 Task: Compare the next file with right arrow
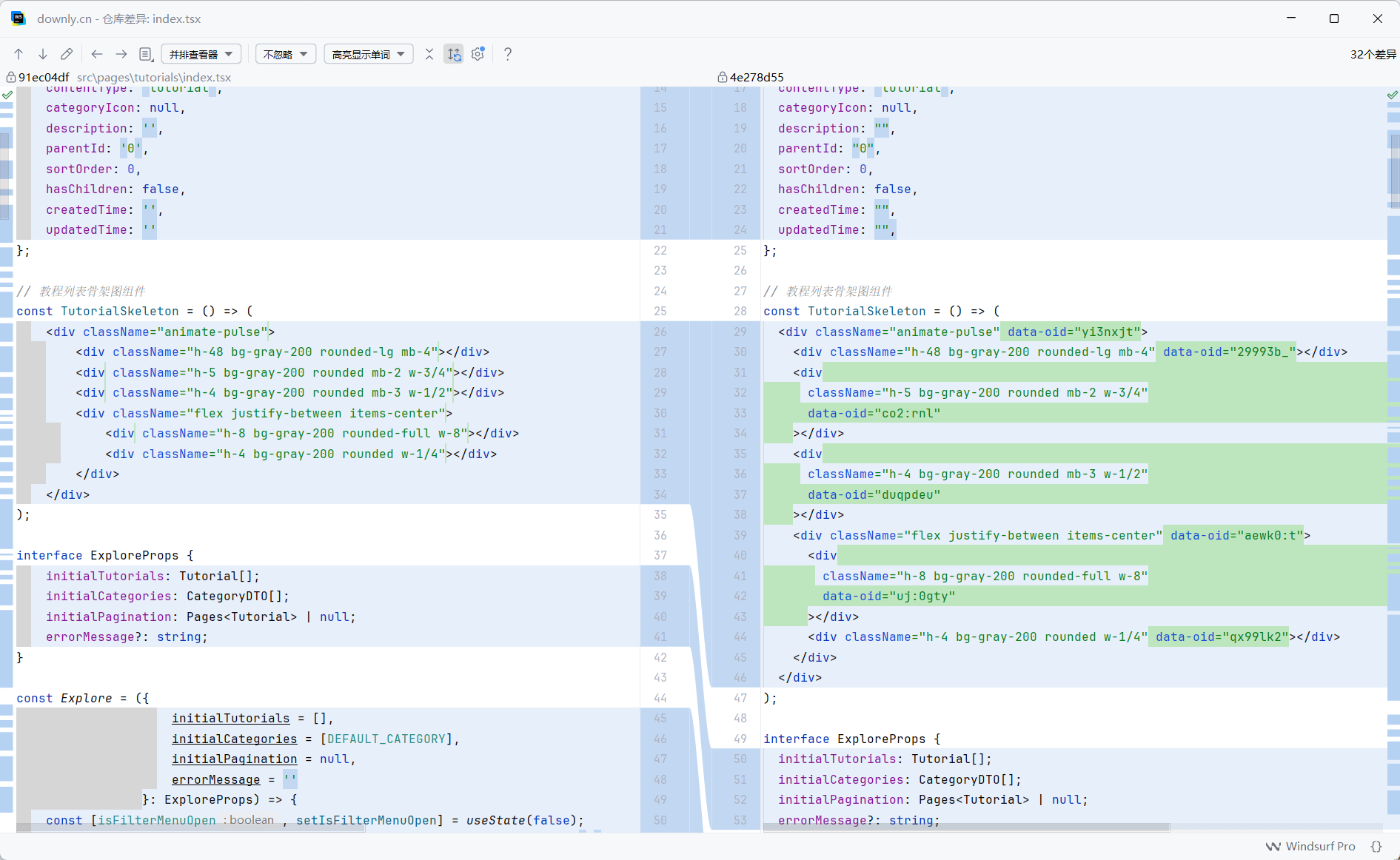tap(121, 54)
